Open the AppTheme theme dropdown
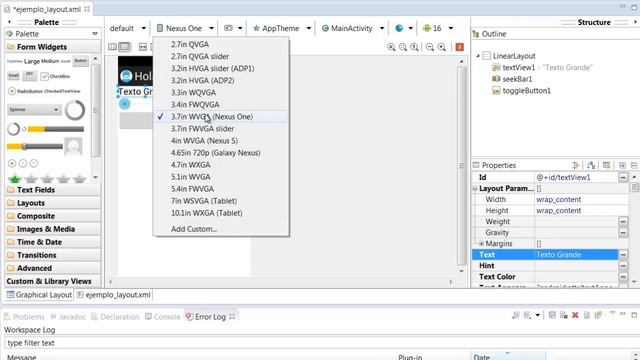The width and height of the screenshot is (640, 360). click(282, 28)
